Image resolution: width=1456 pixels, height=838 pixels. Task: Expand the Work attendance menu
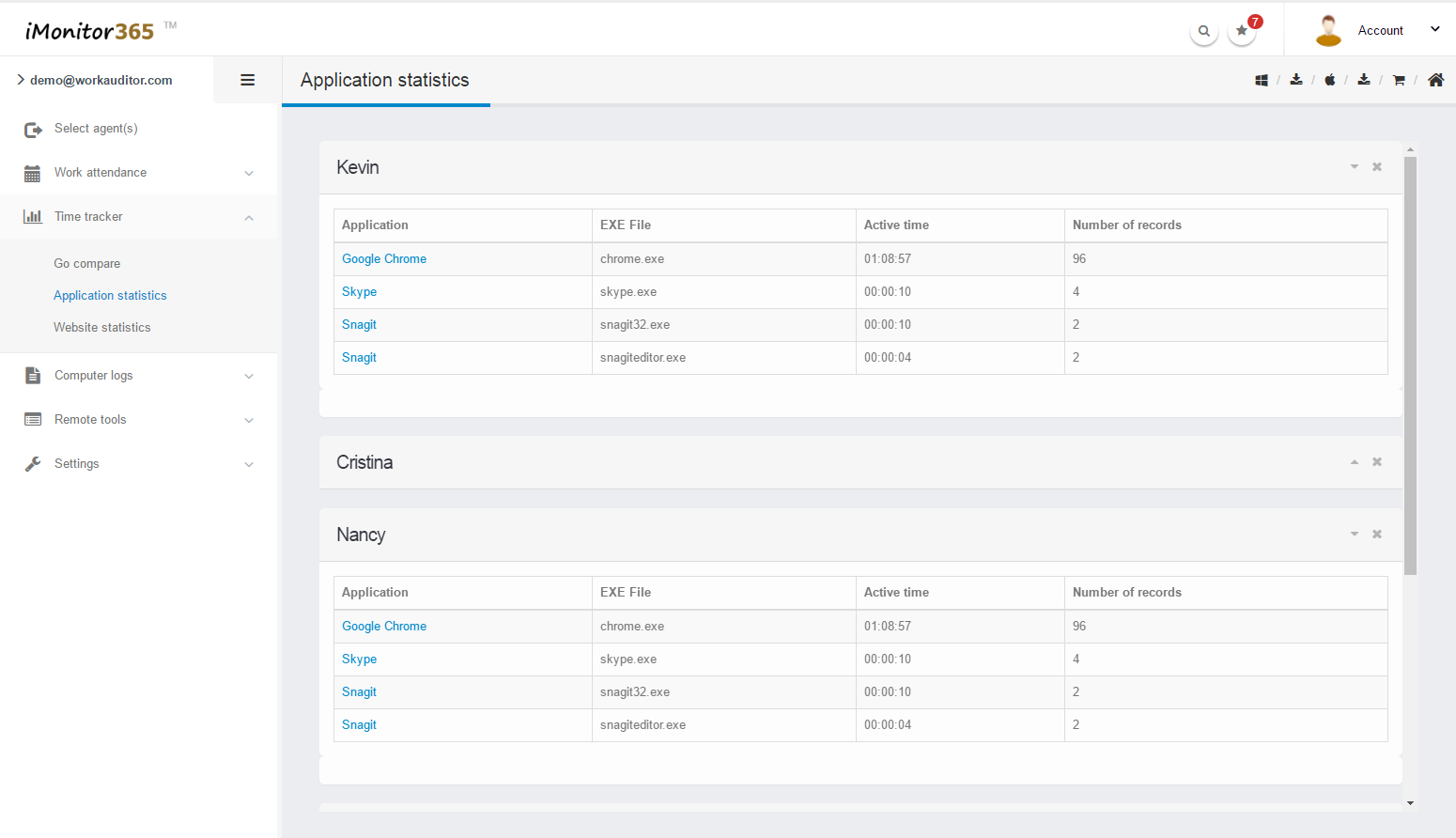[x=139, y=173]
